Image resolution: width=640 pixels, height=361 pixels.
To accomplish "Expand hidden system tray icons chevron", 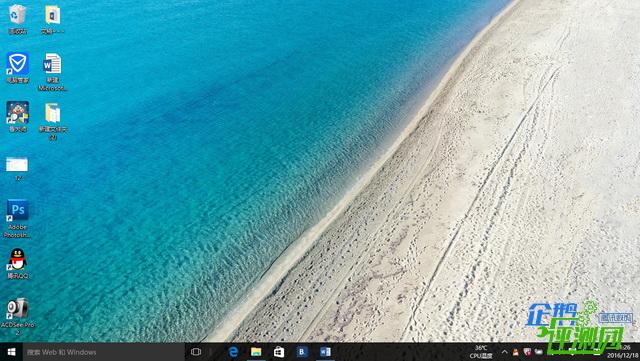I will tap(504, 352).
